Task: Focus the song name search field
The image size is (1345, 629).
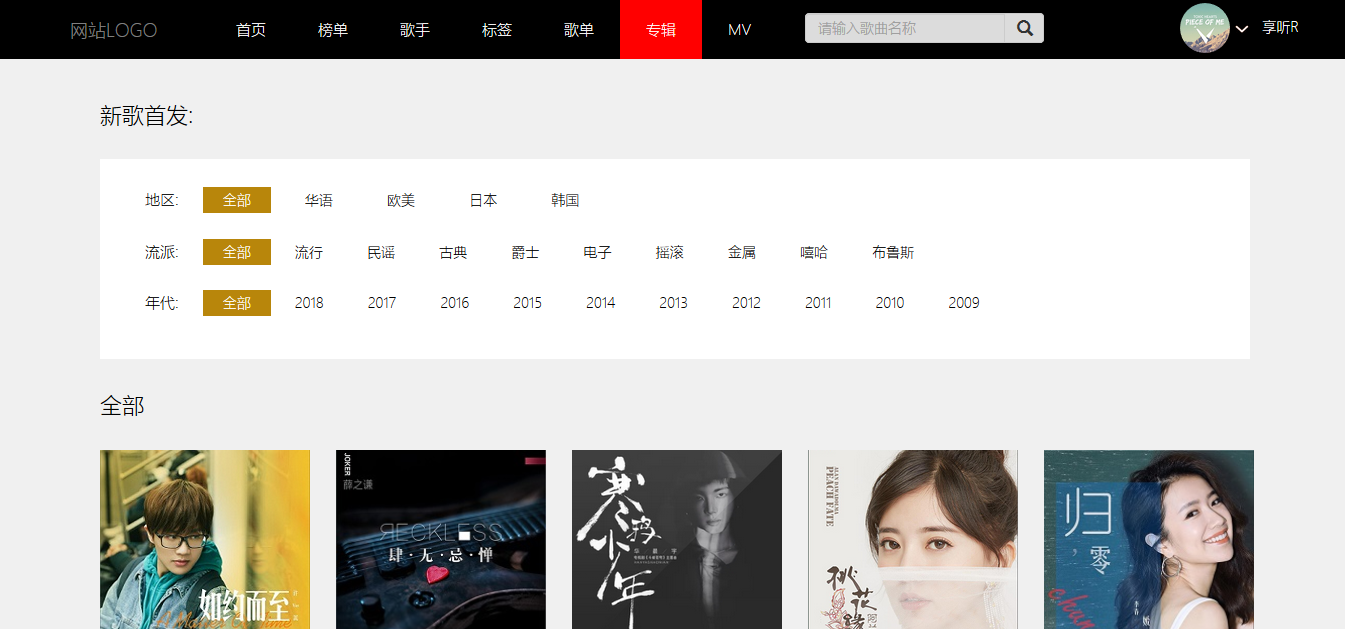Action: (905, 28)
